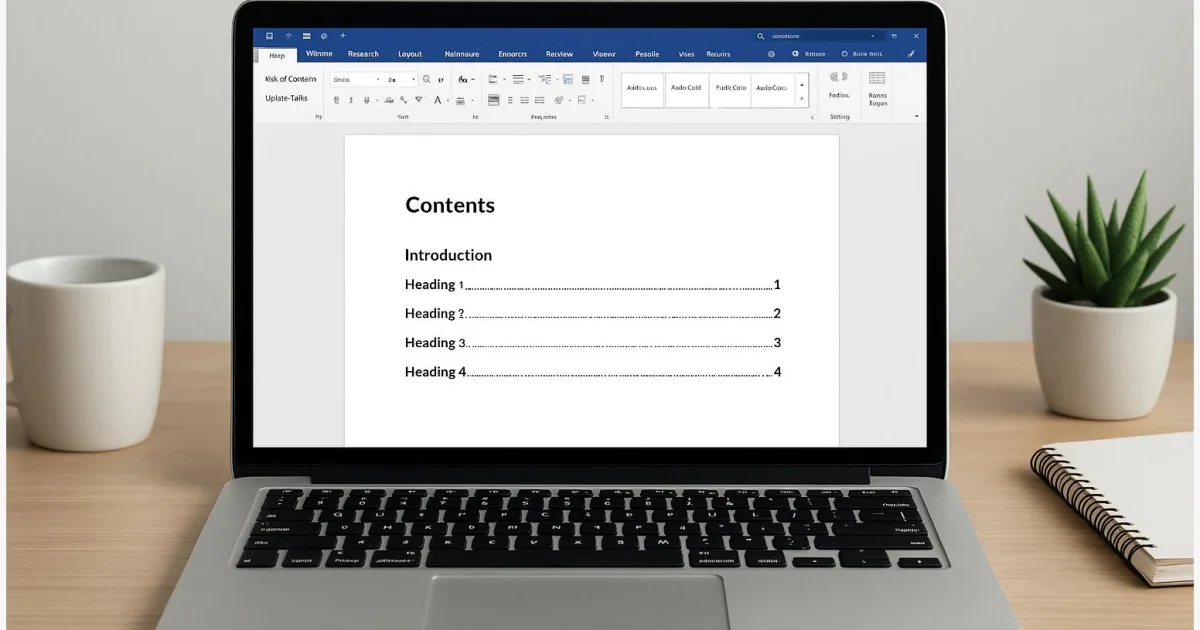The width and height of the screenshot is (1200, 630).
Task: Click the plus icon in title bar
Action: (342, 36)
